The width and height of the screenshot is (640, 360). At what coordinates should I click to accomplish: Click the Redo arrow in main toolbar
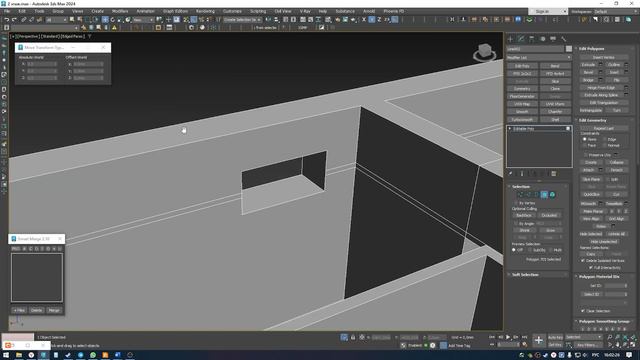coord(14,20)
